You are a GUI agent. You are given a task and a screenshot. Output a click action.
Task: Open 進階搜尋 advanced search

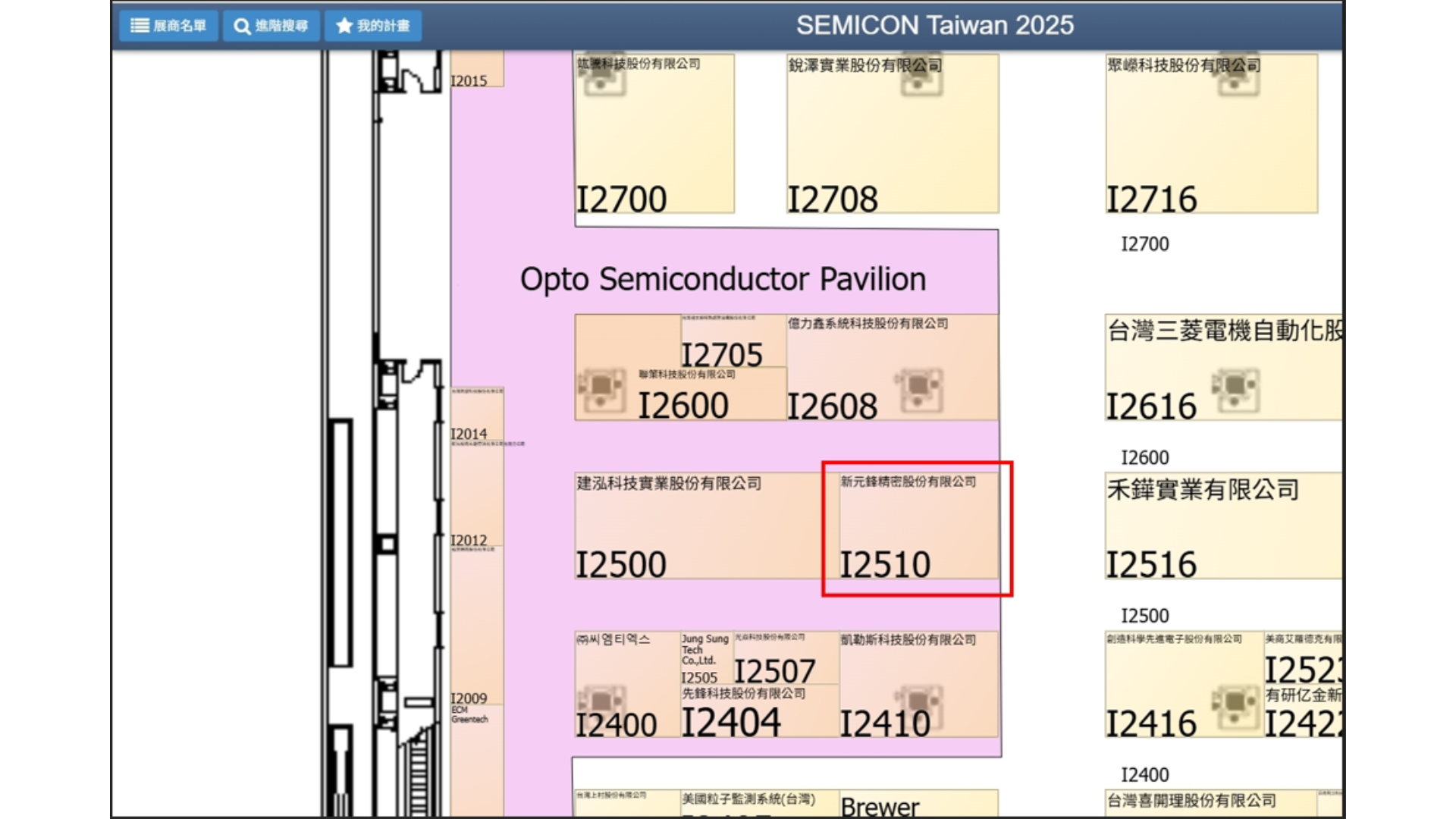coord(271,26)
